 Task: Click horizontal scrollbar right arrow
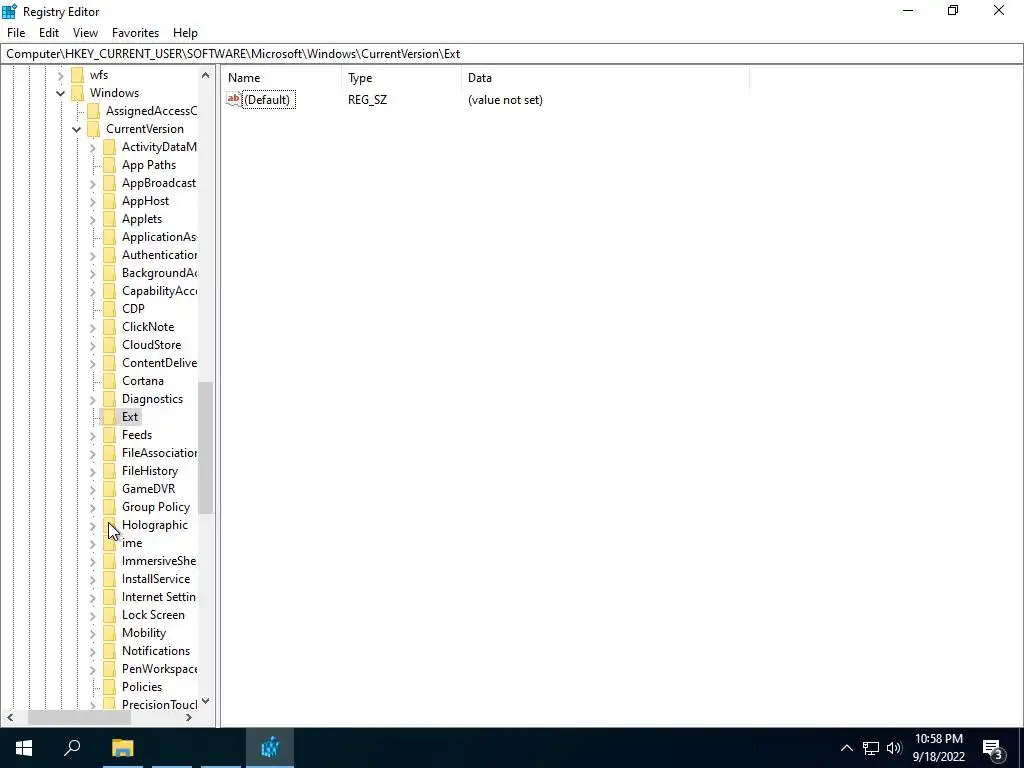[189, 717]
